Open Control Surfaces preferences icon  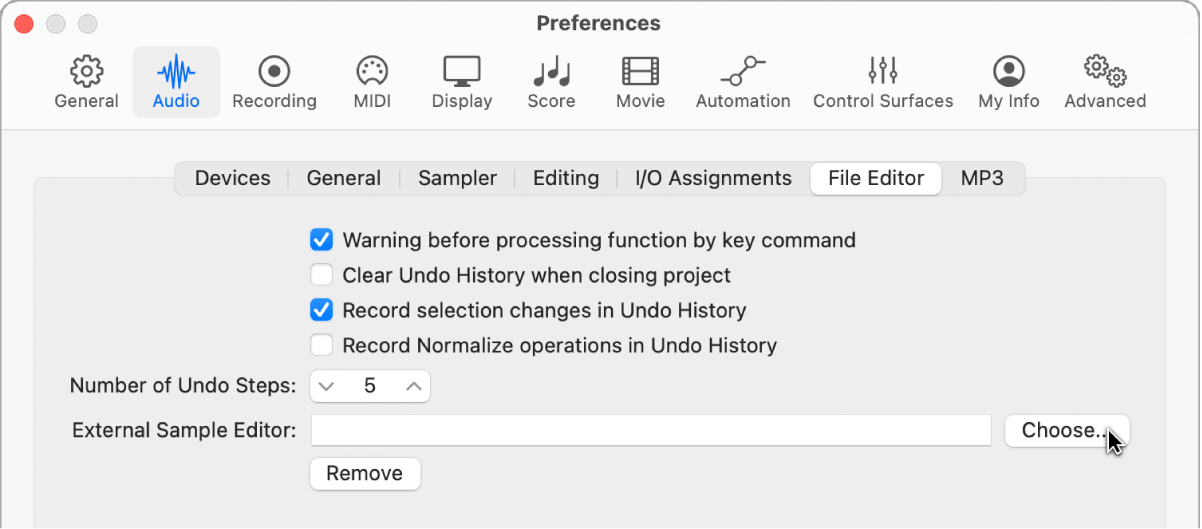(883, 72)
